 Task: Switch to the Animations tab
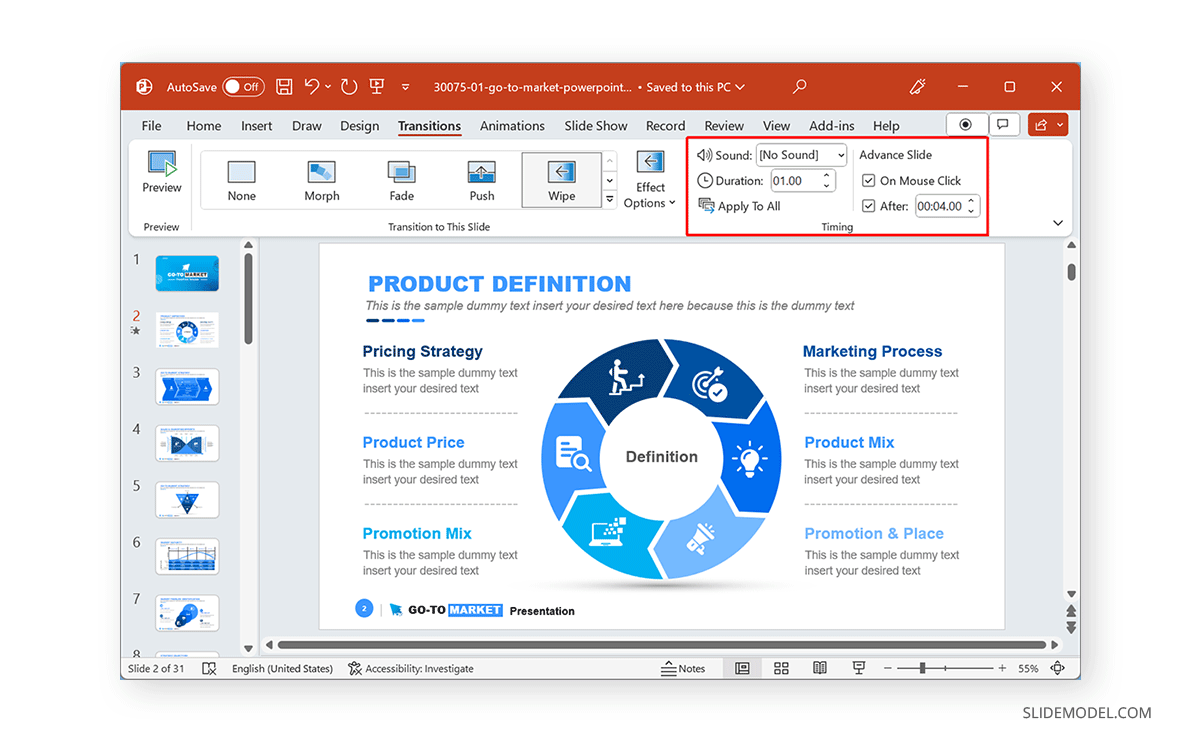click(x=512, y=125)
